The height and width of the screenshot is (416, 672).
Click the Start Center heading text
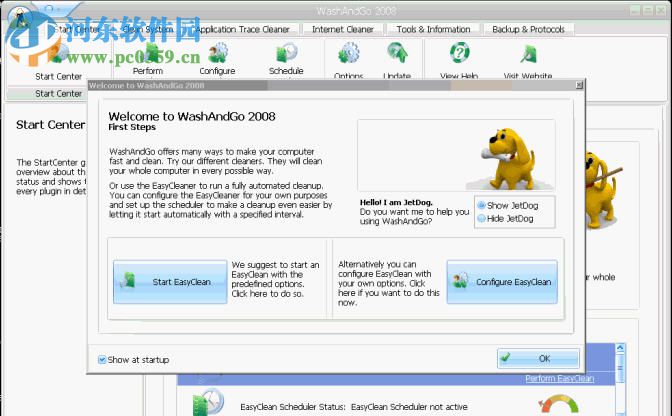coord(51,125)
